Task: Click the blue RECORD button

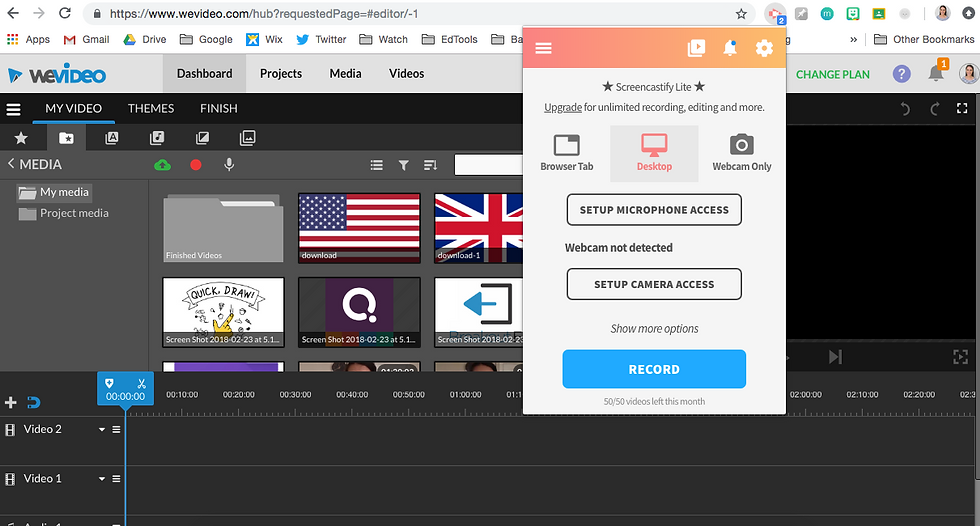Action: (x=654, y=369)
